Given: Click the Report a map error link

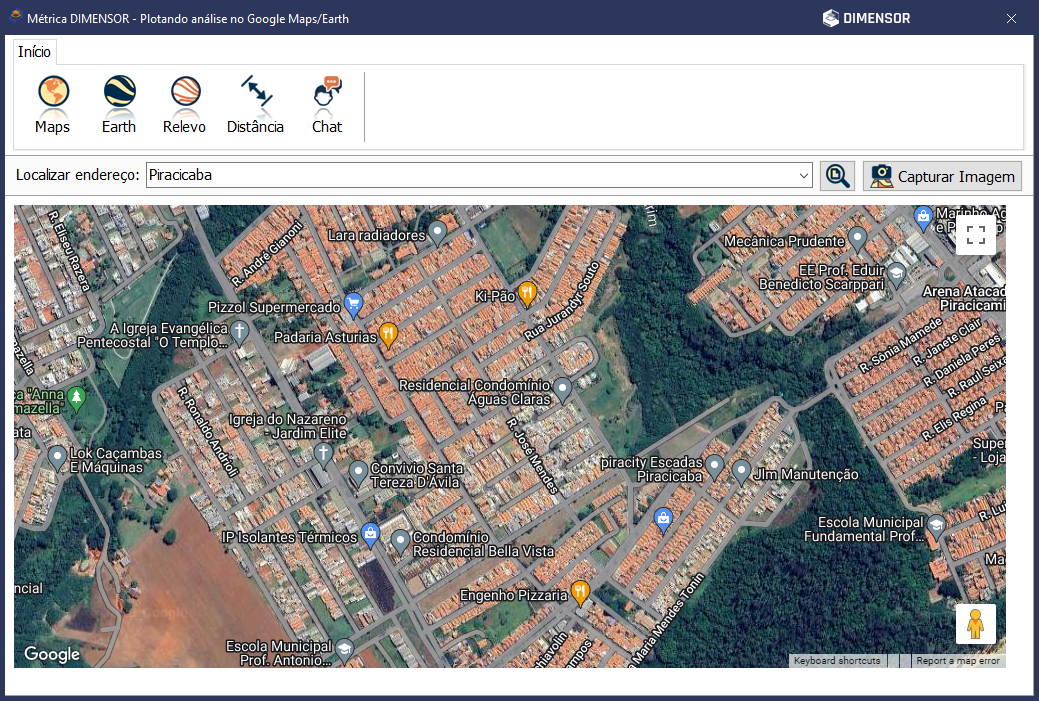Looking at the screenshot, I should (957, 661).
